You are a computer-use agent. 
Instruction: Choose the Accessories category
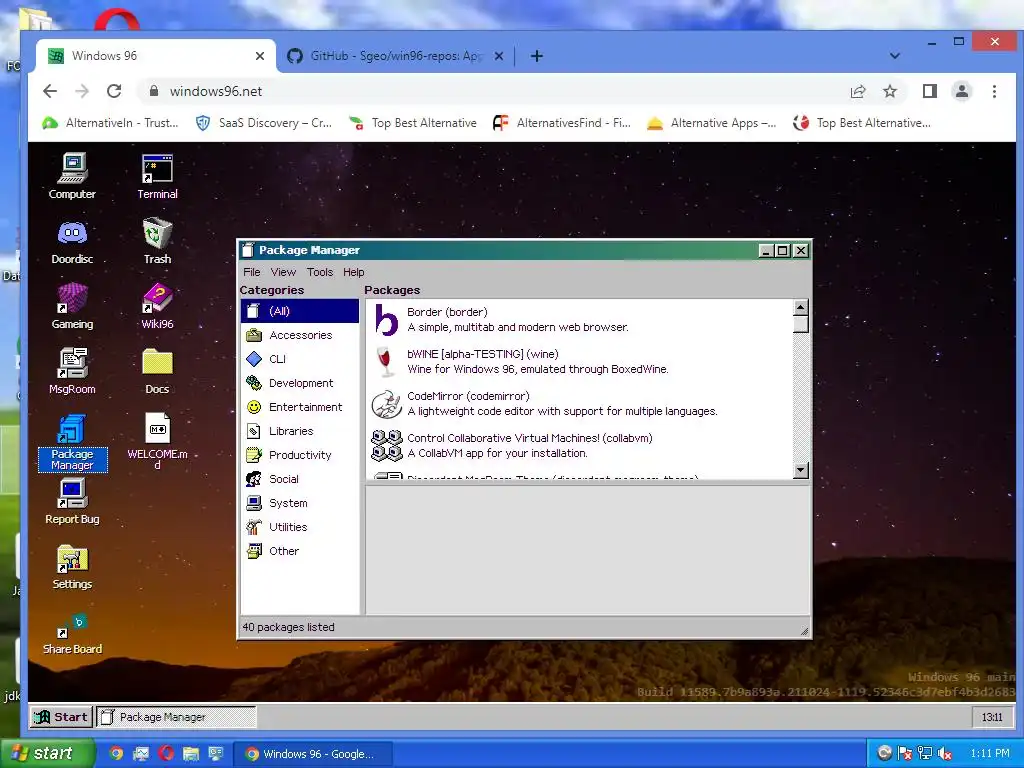[x=300, y=335]
